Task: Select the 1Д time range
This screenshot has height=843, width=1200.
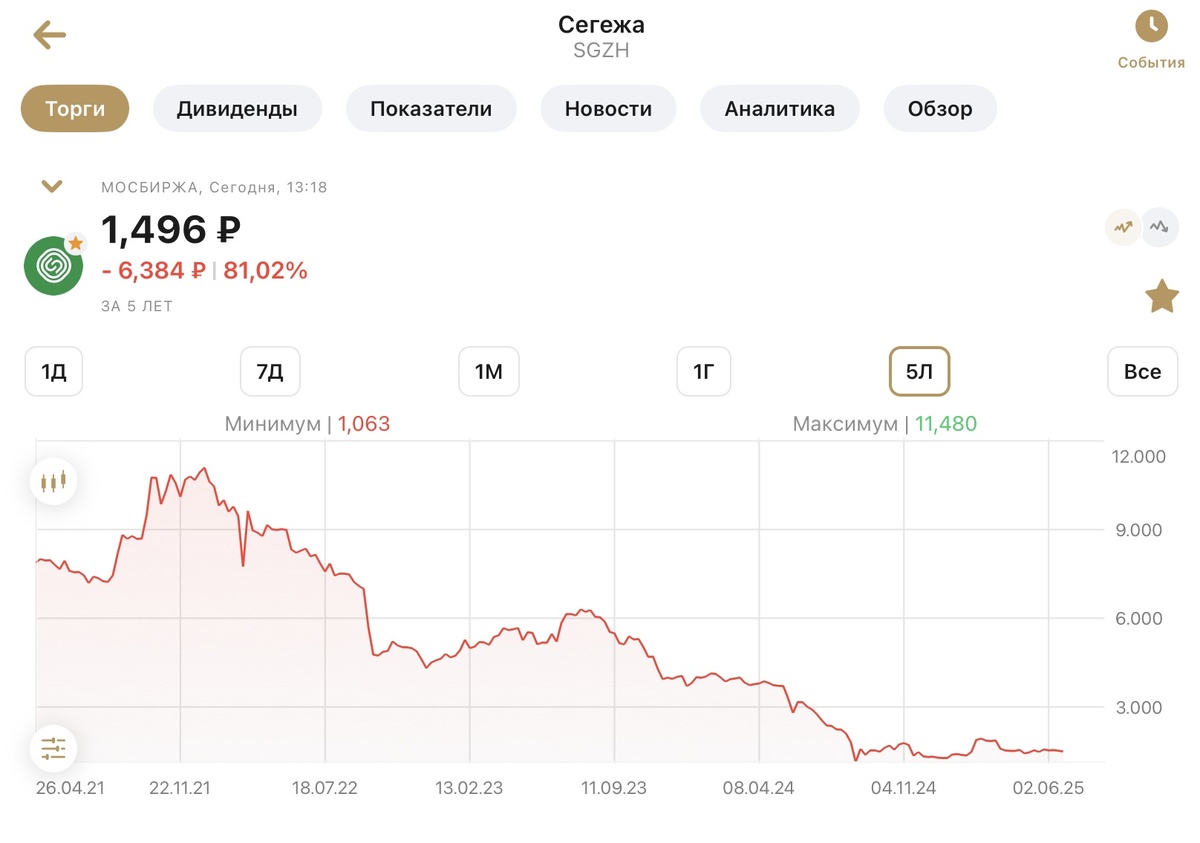Action: 54,372
